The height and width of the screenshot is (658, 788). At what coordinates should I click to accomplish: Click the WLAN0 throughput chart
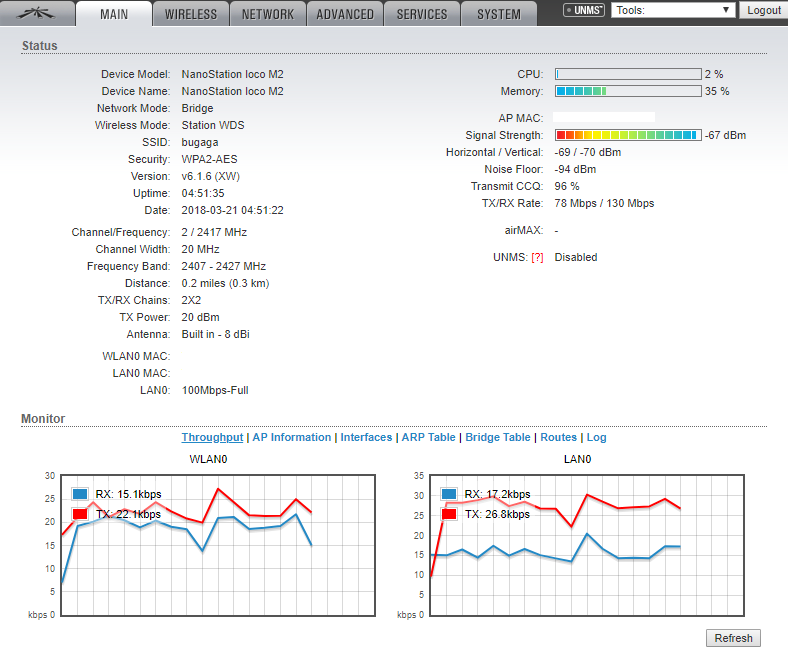pos(218,545)
